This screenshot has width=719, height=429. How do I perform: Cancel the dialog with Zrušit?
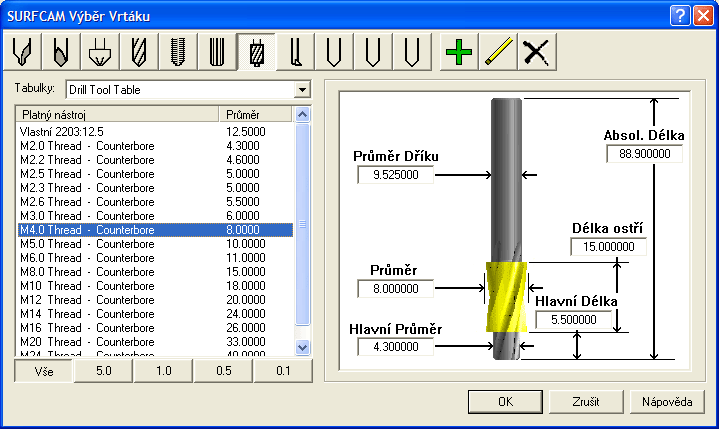coord(586,402)
